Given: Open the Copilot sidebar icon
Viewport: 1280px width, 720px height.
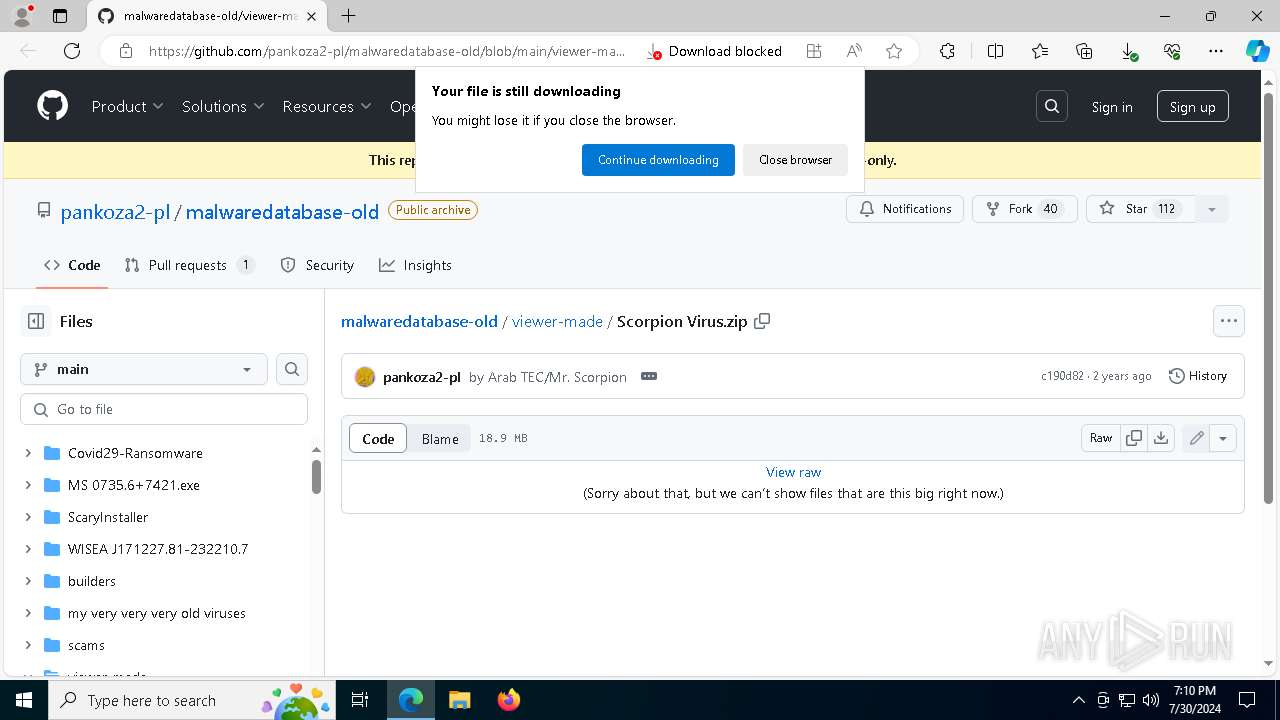Looking at the screenshot, I should [1257, 51].
